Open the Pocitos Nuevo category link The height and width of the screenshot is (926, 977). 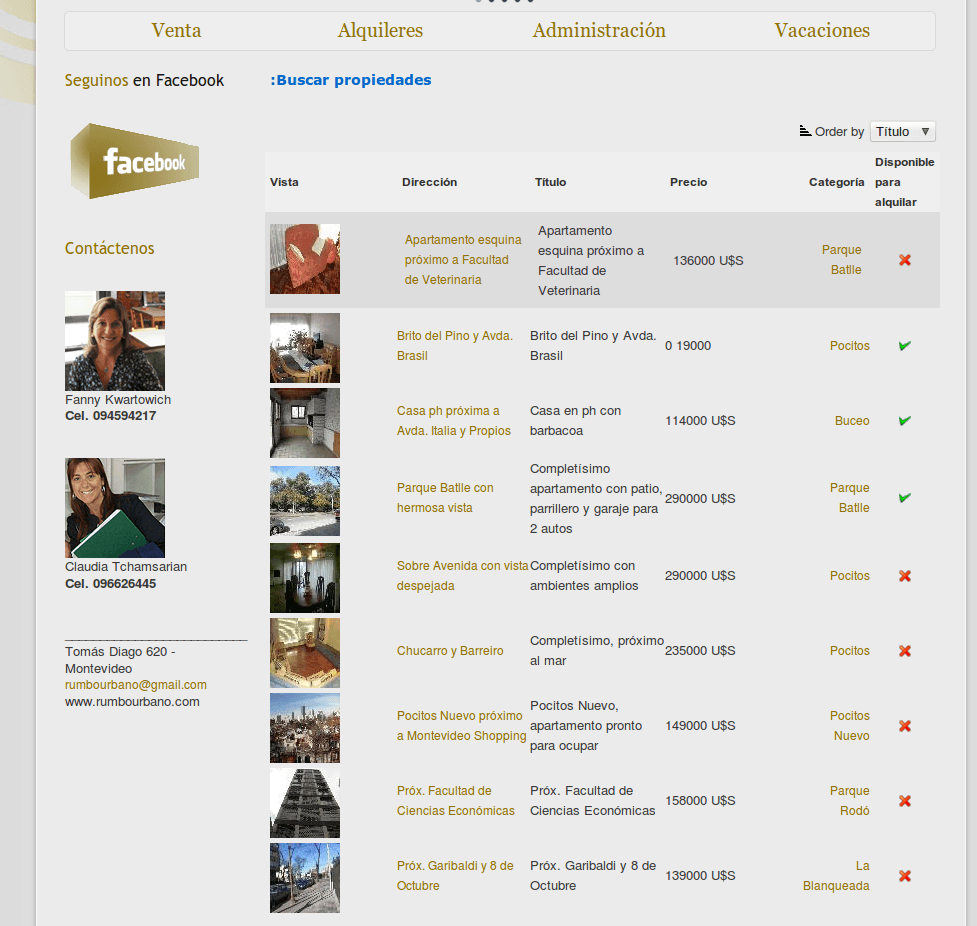coord(849,726)
